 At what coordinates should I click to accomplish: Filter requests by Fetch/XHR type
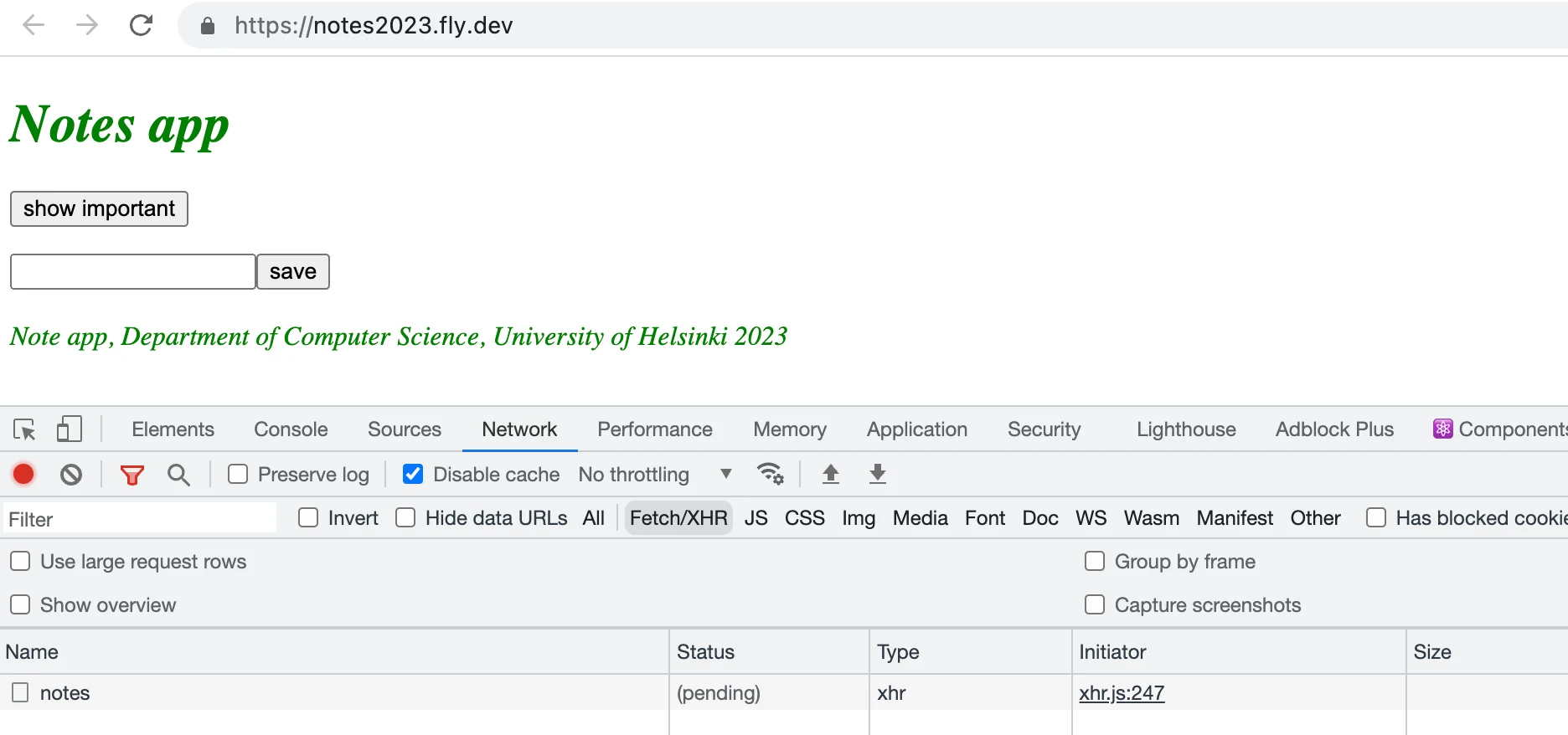pyautogui.click(x=678, y=518)
